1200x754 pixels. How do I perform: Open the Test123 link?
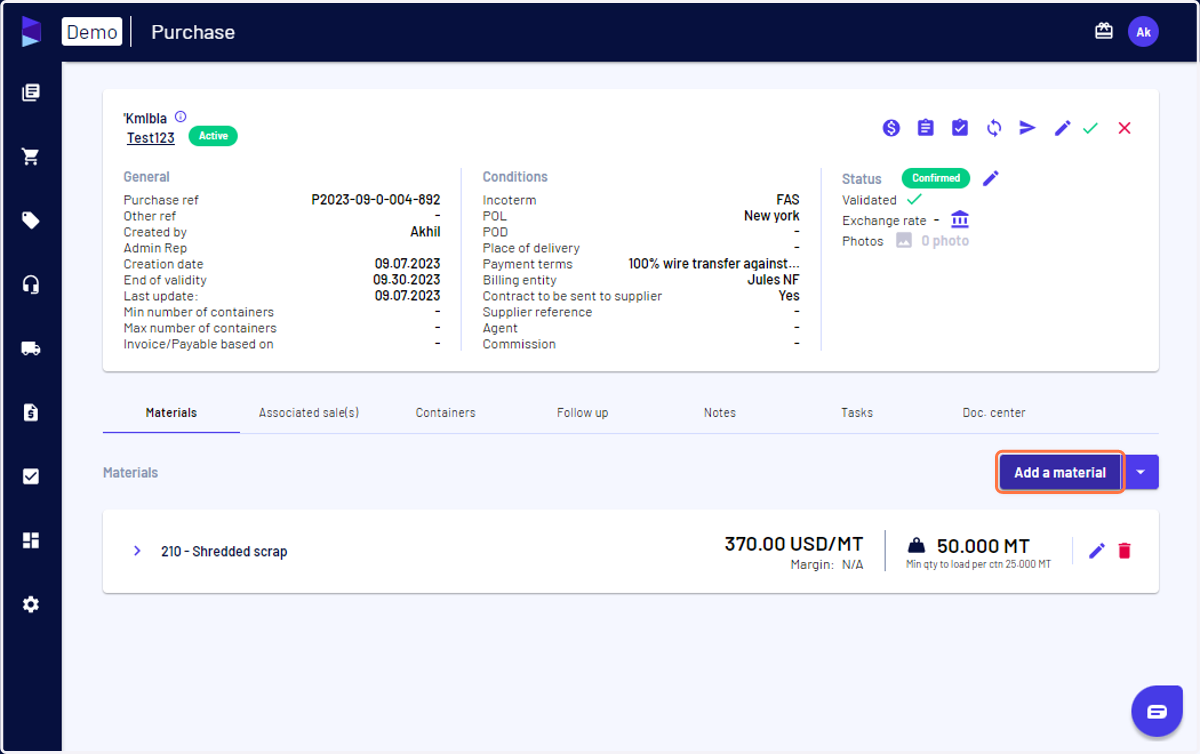coord(151,138)
